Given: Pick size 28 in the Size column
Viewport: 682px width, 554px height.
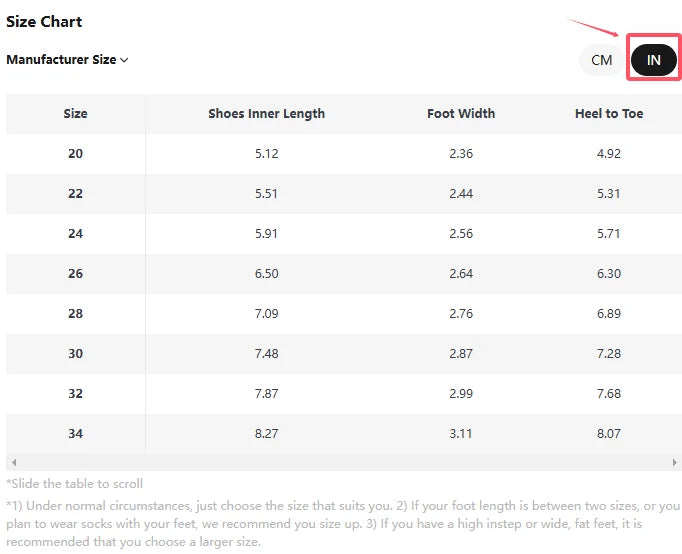Looking at the screenshot, I should point(75,314).
